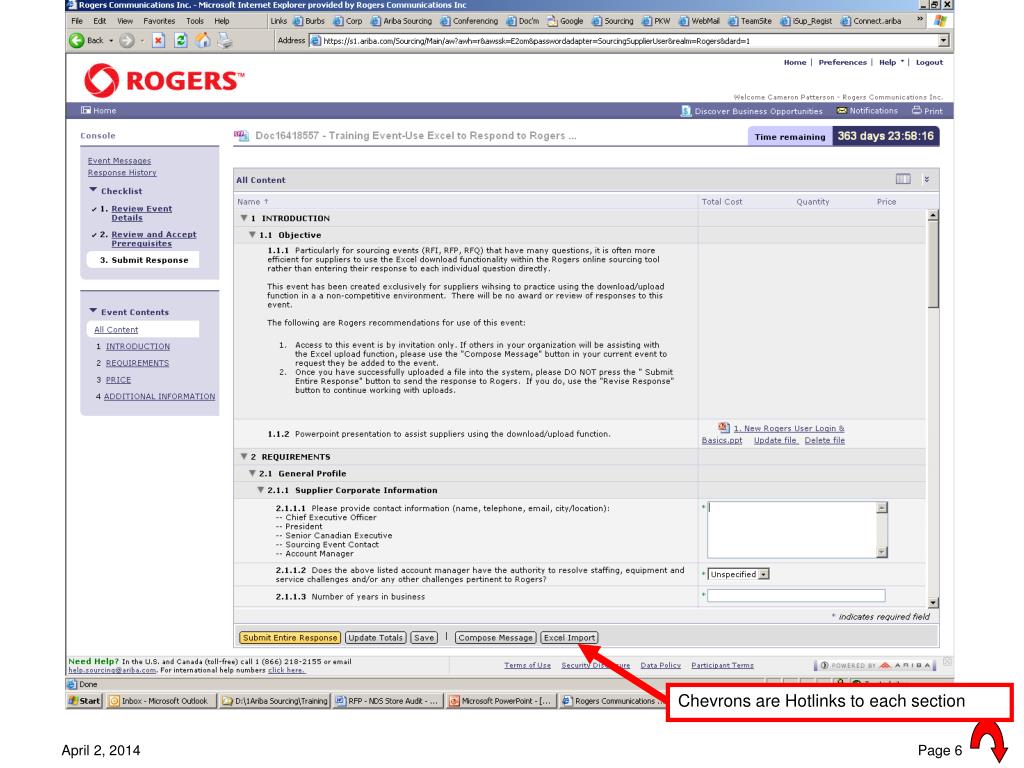Image resolution: width=1024 pixels, height=768 pixels.
Task: Switch to Inbox - Microsoft Outlook taskbar item
Action: pos(160,701)
